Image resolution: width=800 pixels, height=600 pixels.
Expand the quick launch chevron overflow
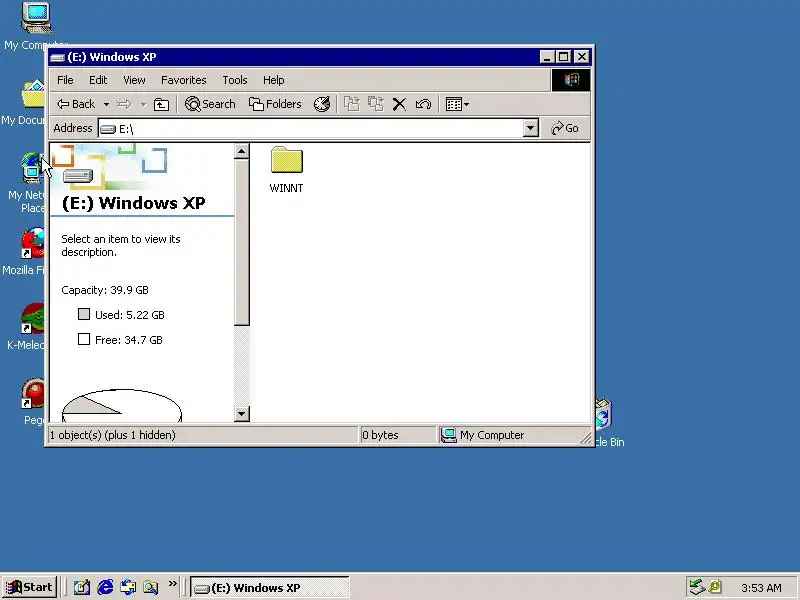[172, 584]
